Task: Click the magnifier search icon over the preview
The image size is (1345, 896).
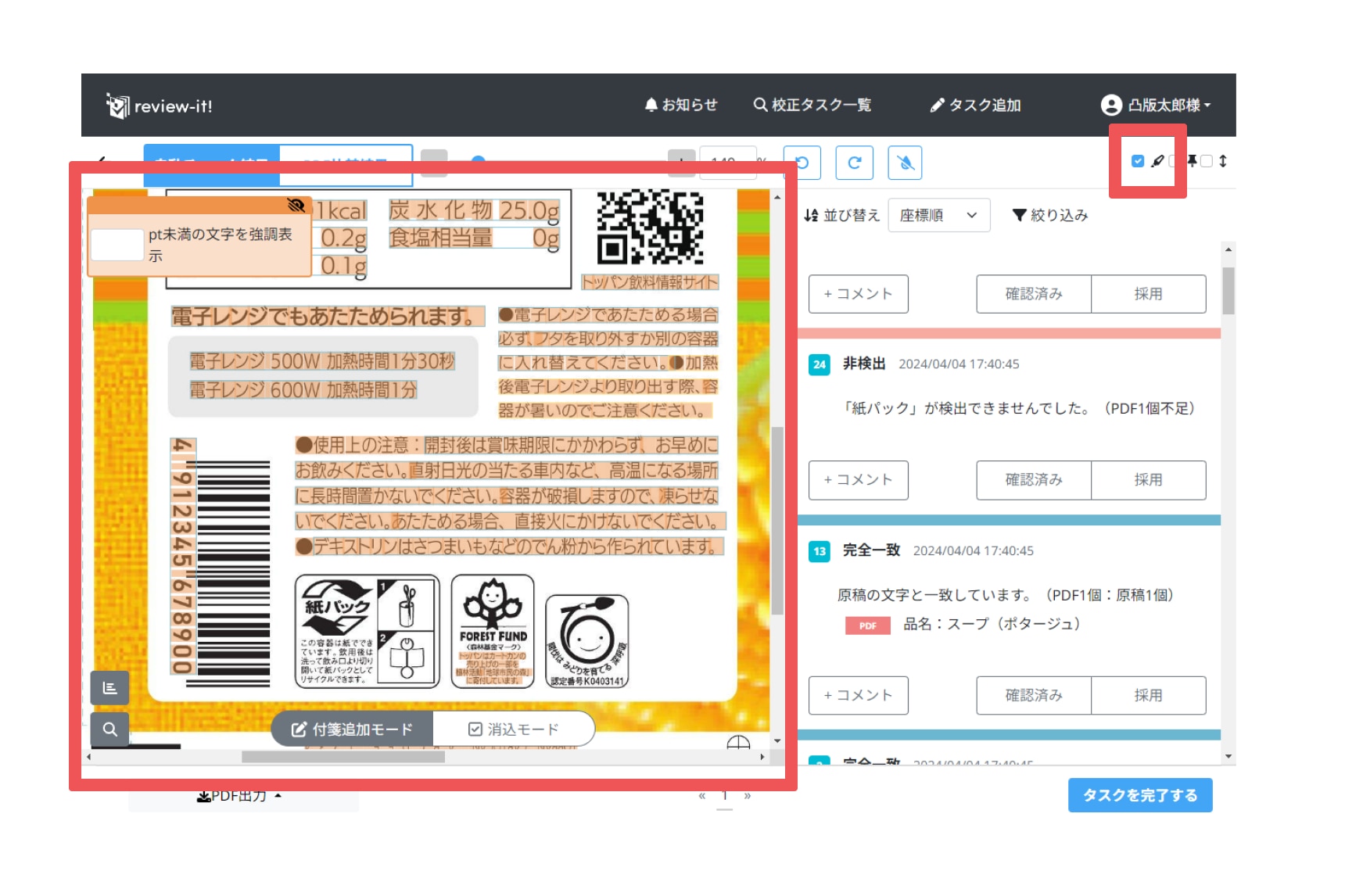Action: point(110,729)
